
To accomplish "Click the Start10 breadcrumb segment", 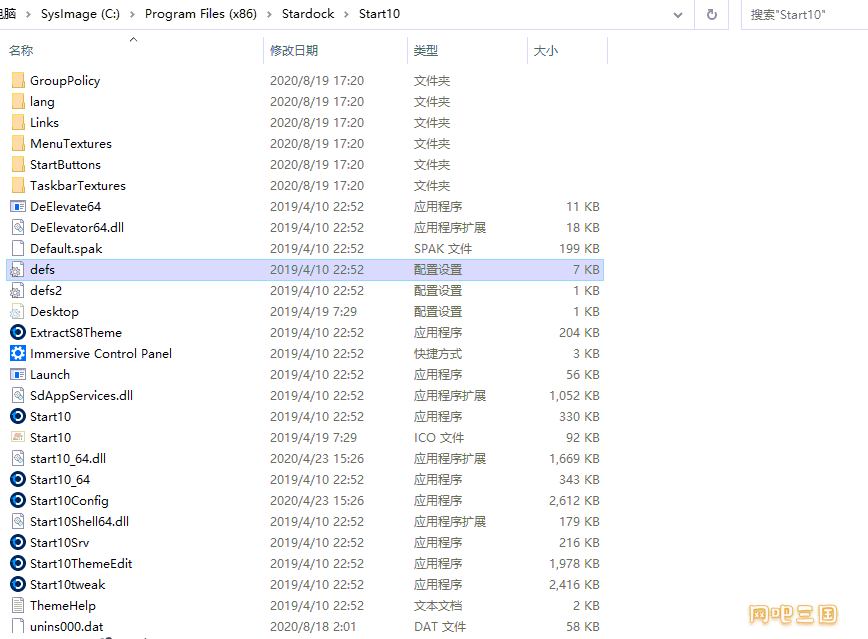I will pos(379,14).
